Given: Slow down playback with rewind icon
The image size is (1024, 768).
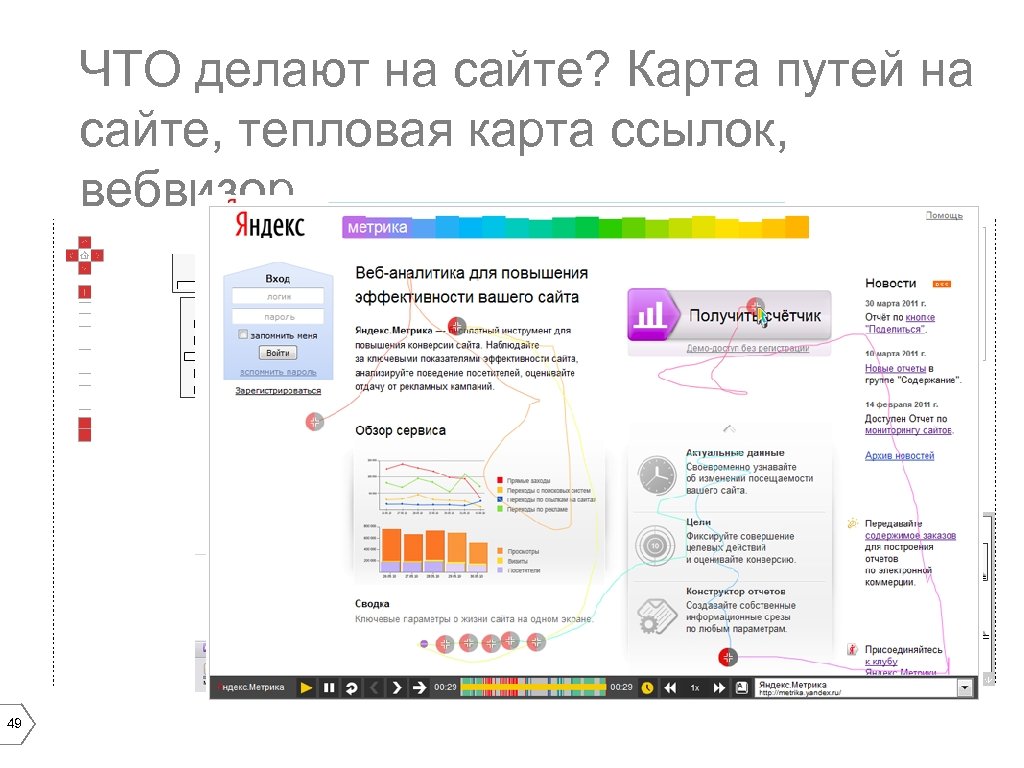Looking at the screenshot, I should 671,688.
